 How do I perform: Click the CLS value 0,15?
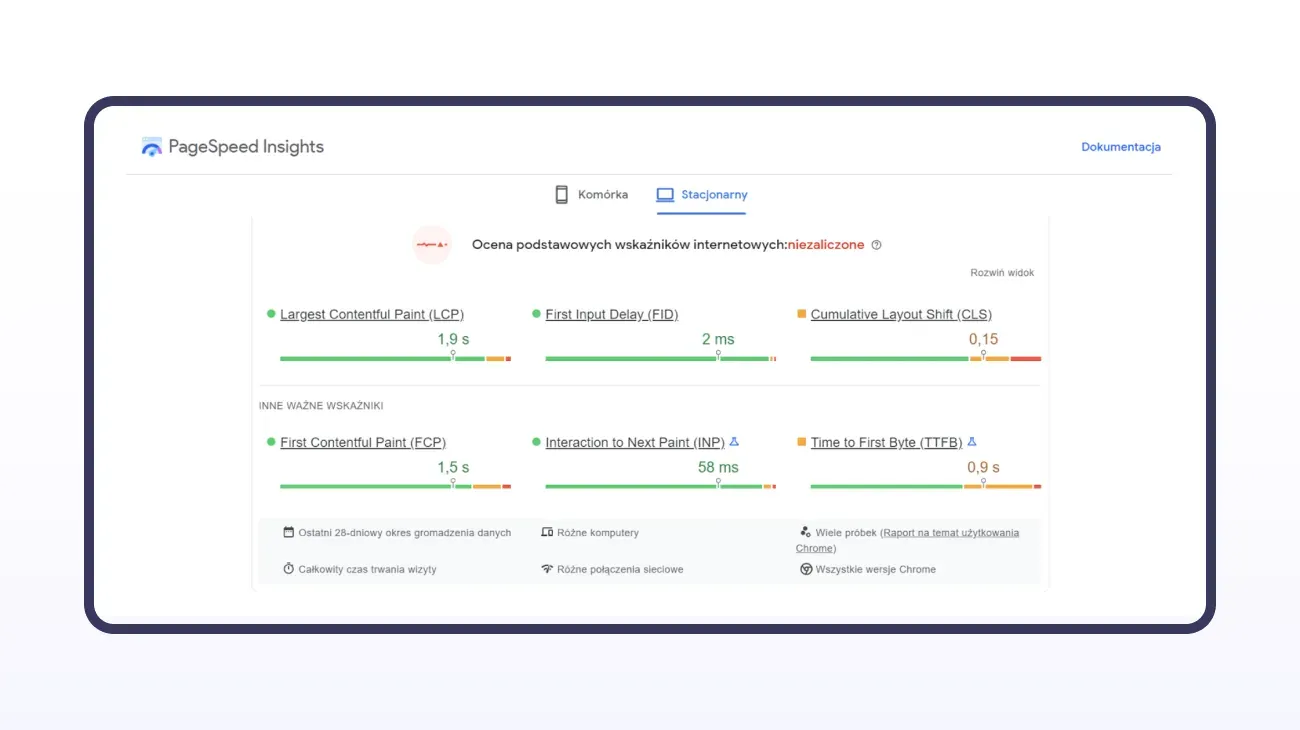click(x=984, y=339)
